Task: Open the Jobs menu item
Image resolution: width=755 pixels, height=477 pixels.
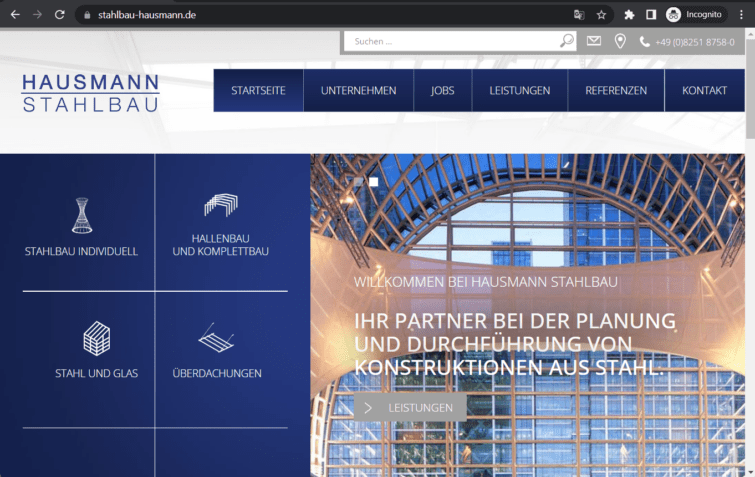Action: (443, 90)
